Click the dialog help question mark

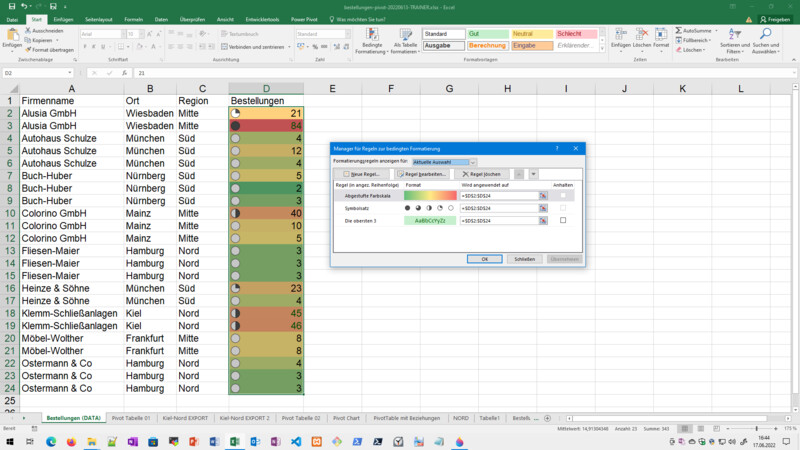tap(557, 148)
